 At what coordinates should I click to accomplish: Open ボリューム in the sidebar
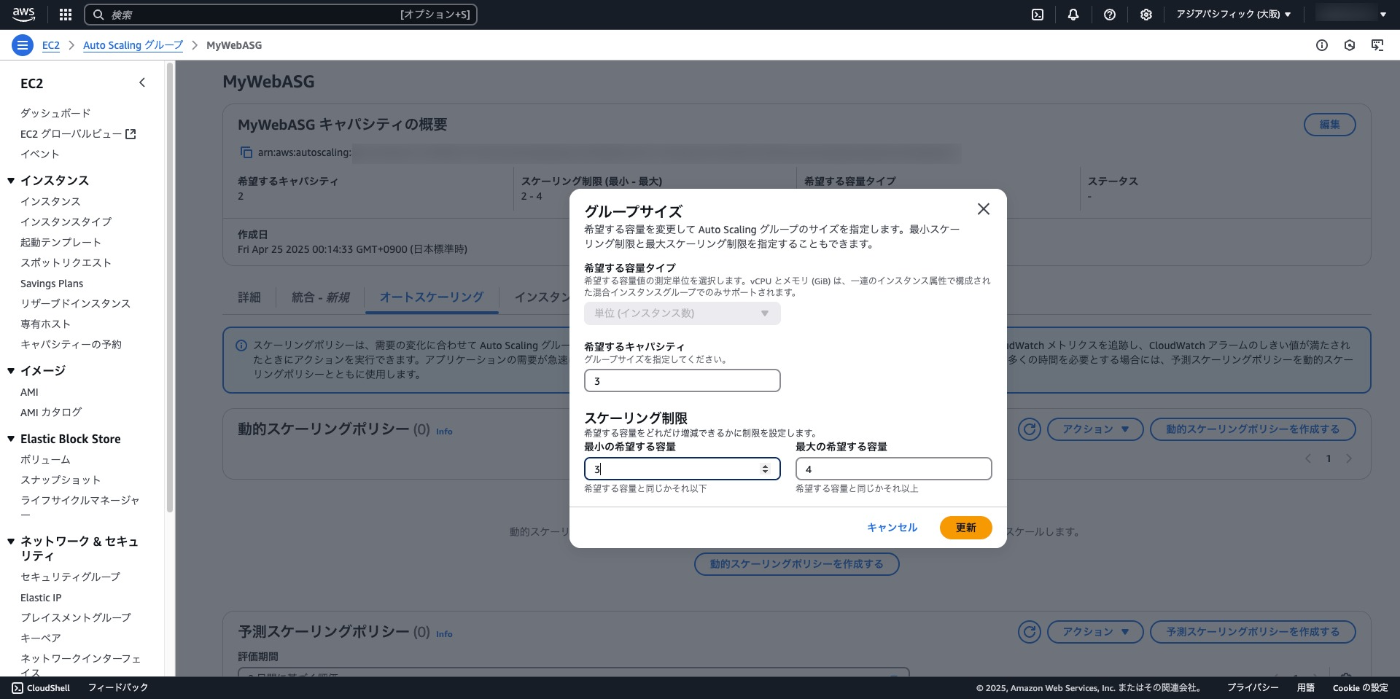click(45, 460)
